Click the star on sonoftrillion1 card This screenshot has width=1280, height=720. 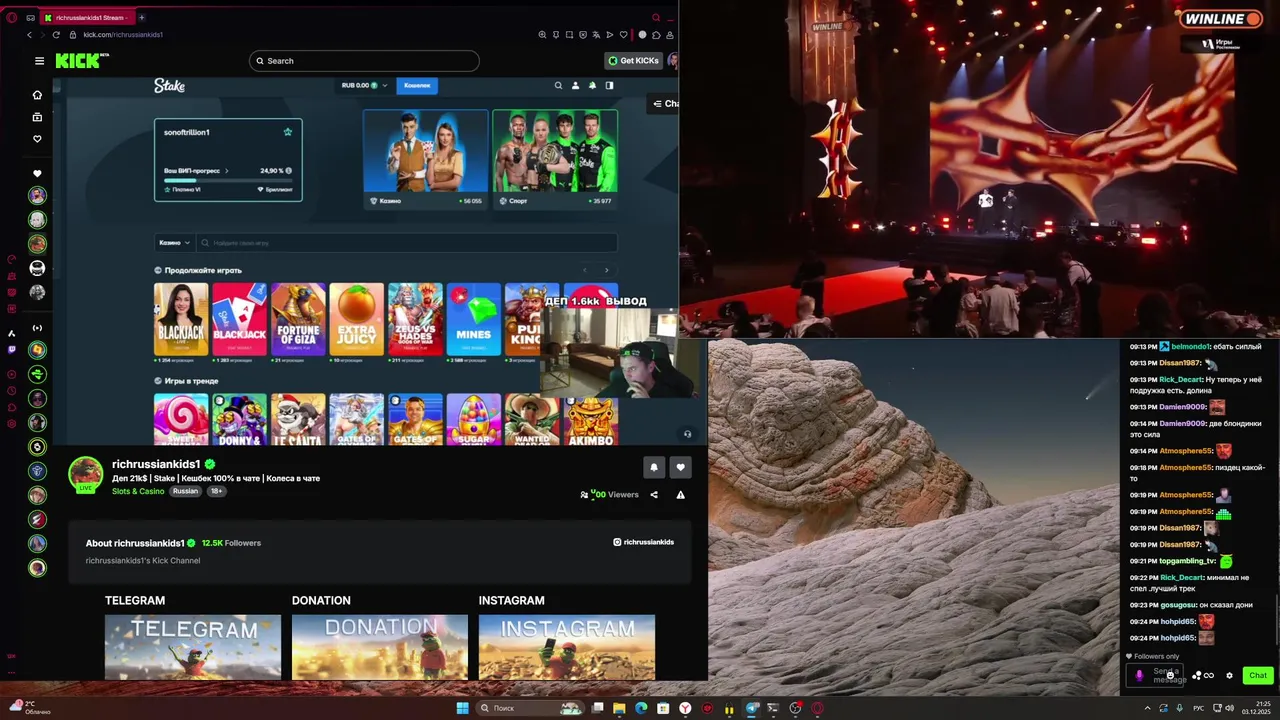pos(288,132)
